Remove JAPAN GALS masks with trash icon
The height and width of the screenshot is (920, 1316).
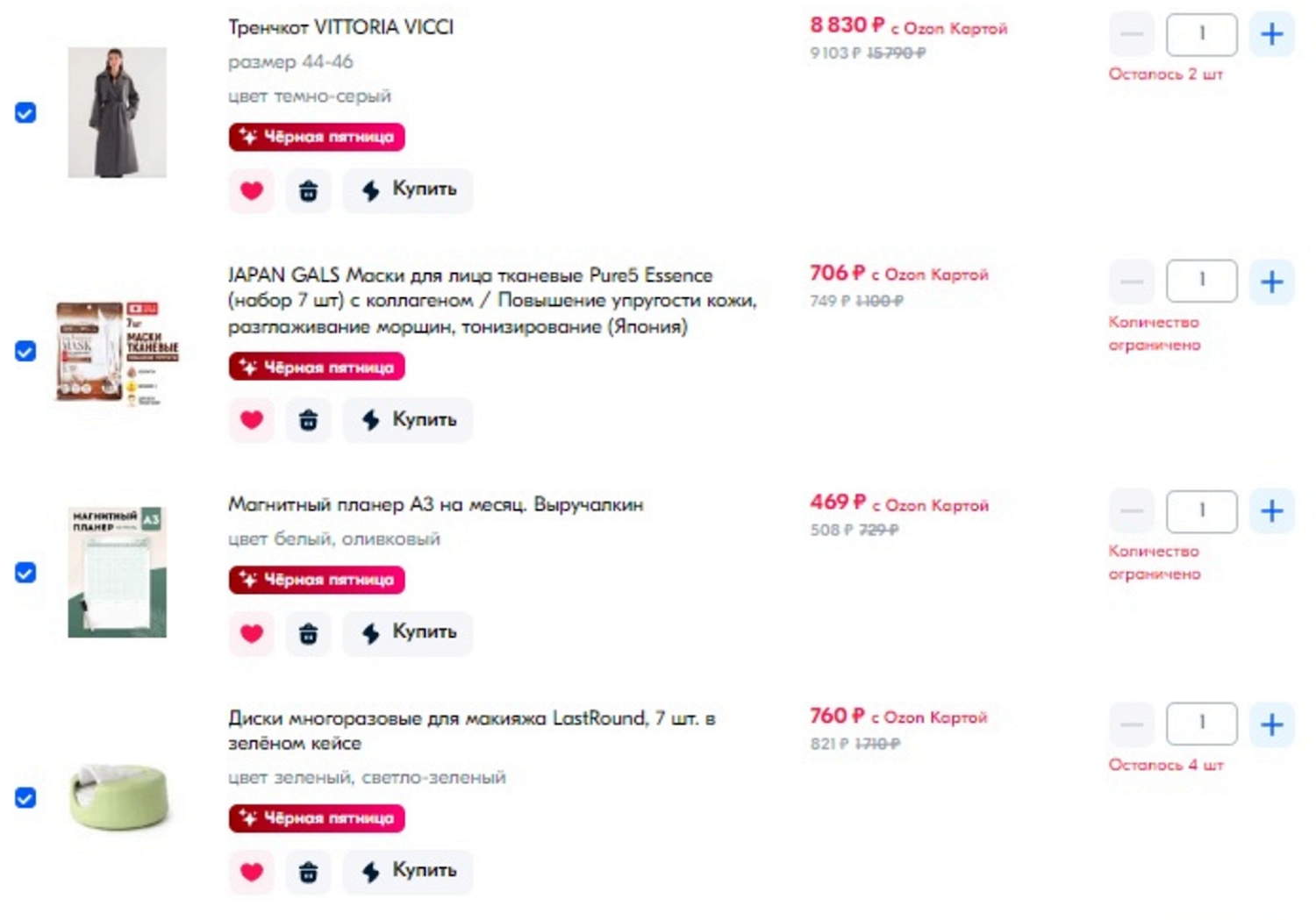tap(308, 420)
